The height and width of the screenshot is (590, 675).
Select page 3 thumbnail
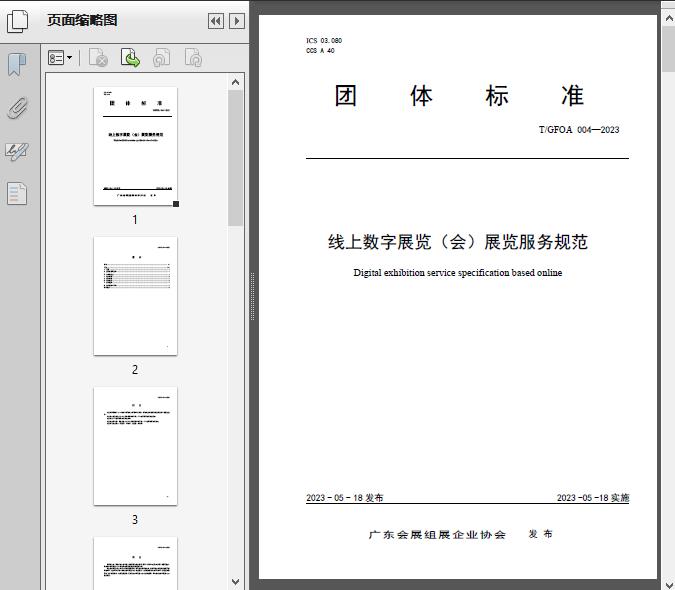point(135,446)
